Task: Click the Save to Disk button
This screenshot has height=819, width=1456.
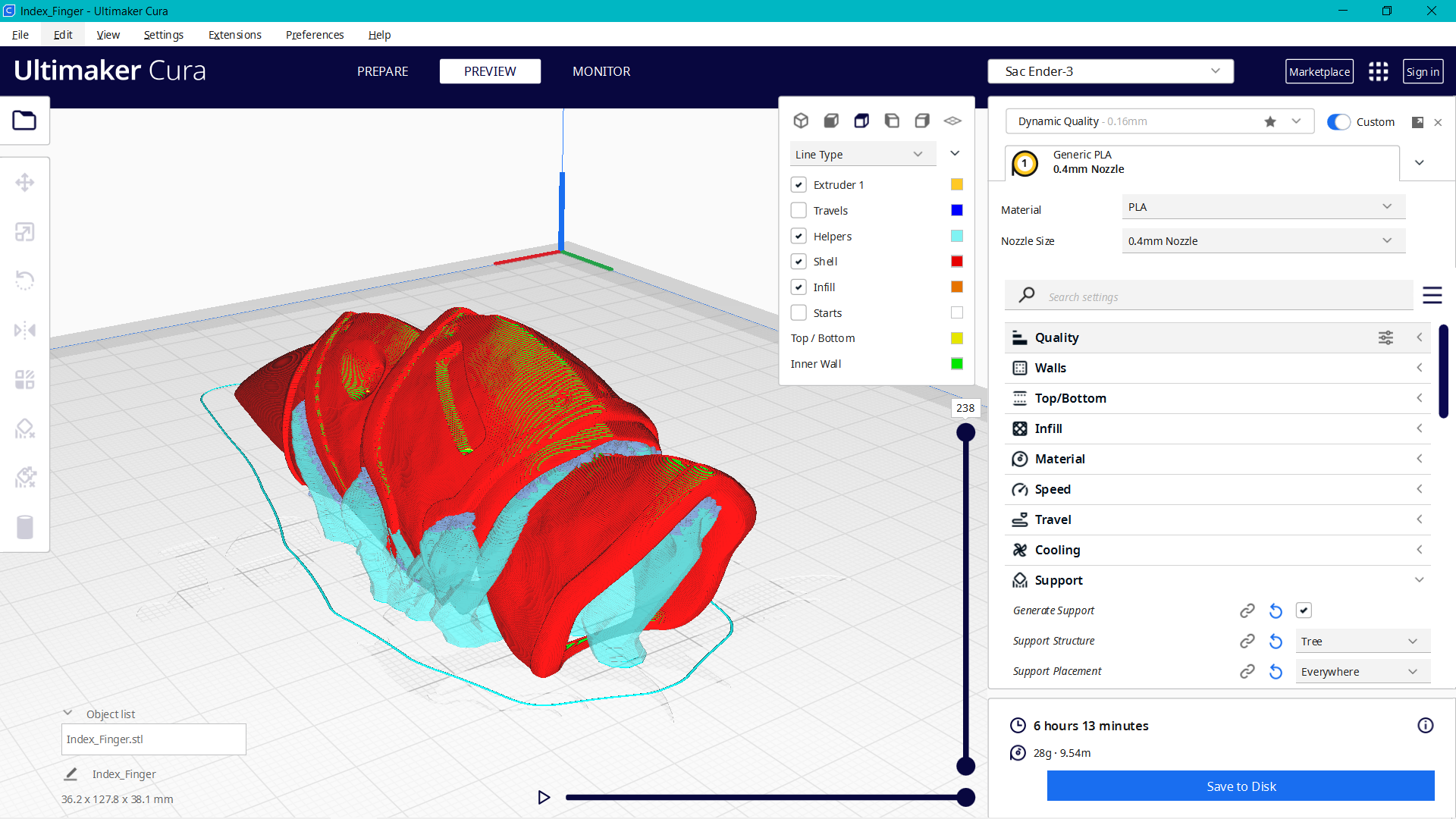Action: 1241,786
